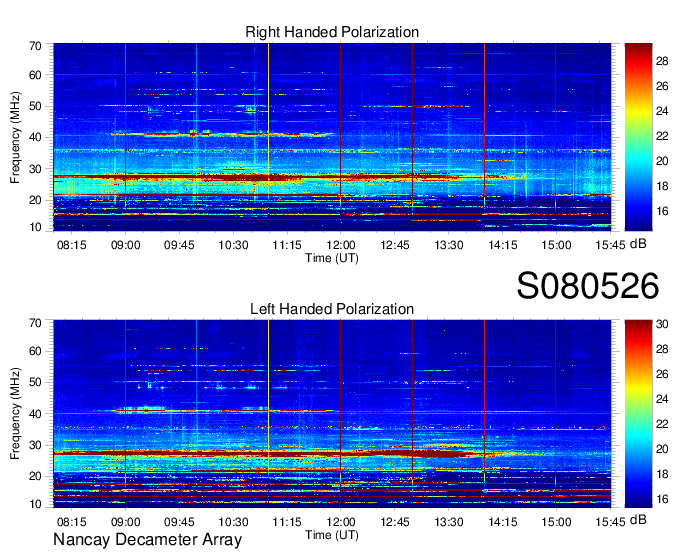680x552 pixels.
Task: Click the 70 MHz tick of Left Handed plot
Action: [35, 323]
